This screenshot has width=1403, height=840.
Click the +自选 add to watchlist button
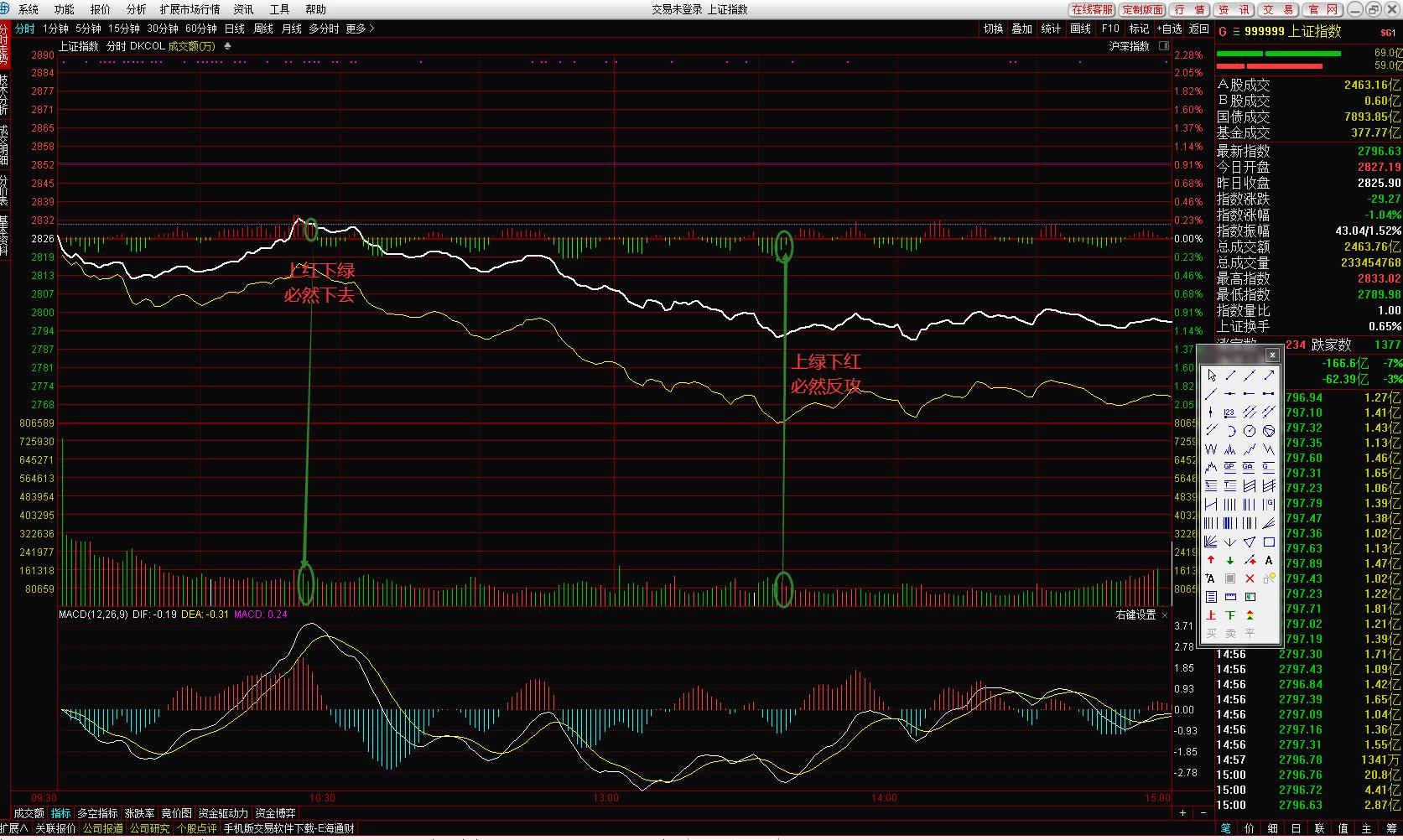[x=1169, y=29]
